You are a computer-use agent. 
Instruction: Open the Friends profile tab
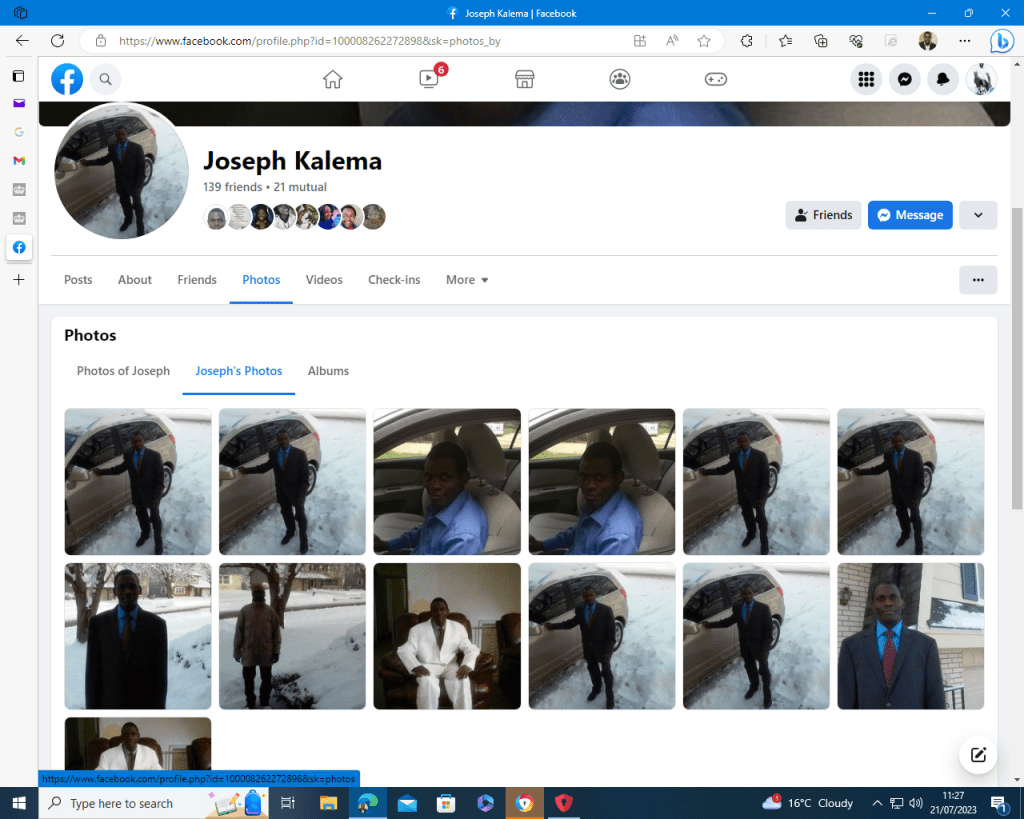[197, 280]
